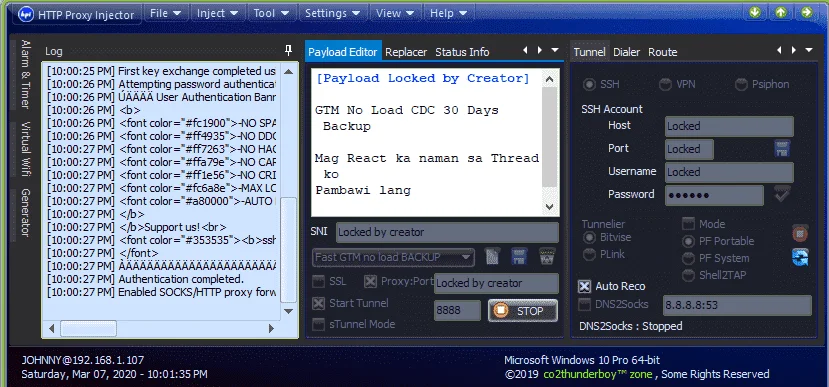Click the log vertical scrollbar down arrow

[288, 311]
